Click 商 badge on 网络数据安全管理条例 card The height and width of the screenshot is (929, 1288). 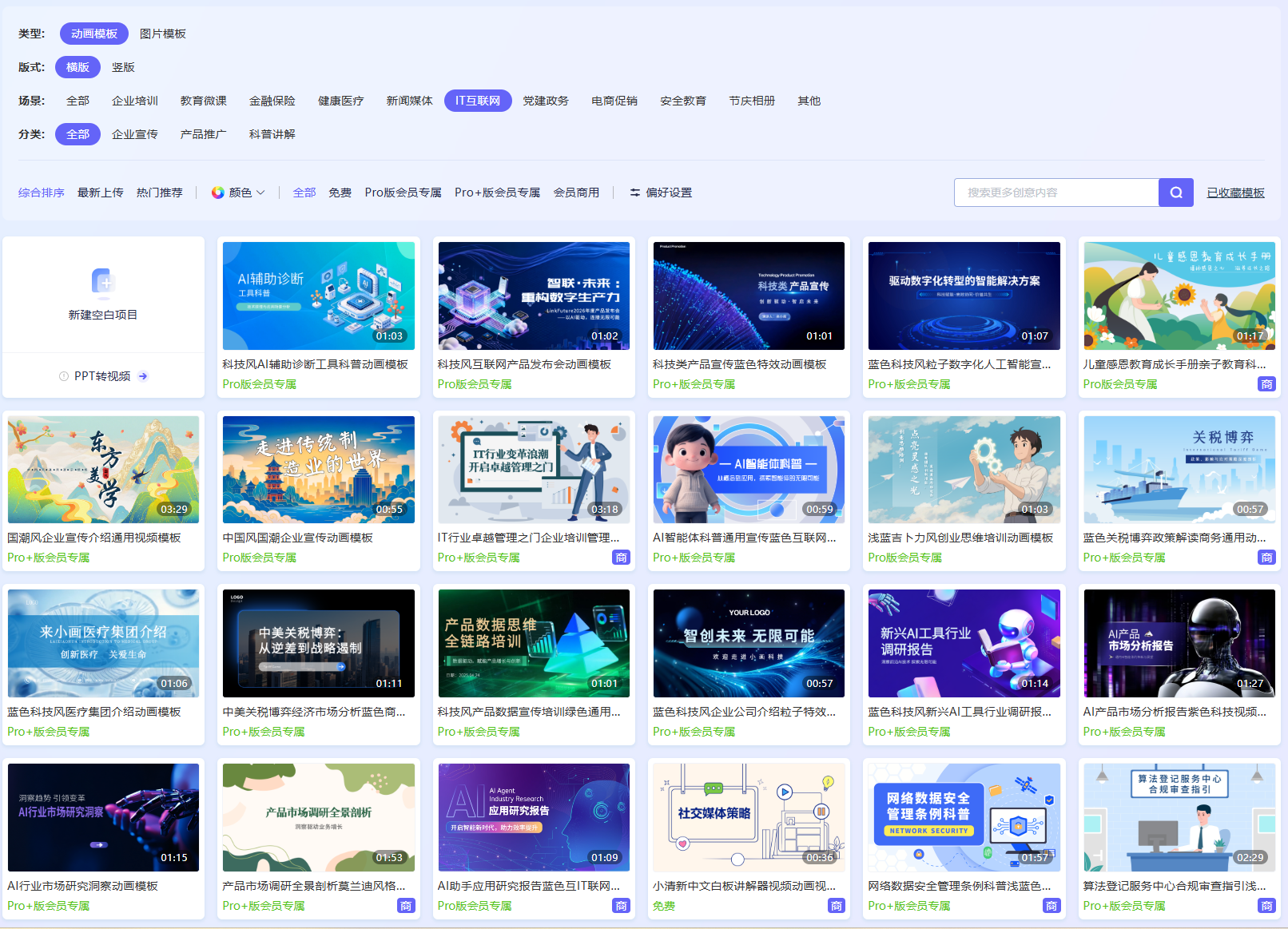tap(1051, 906)
